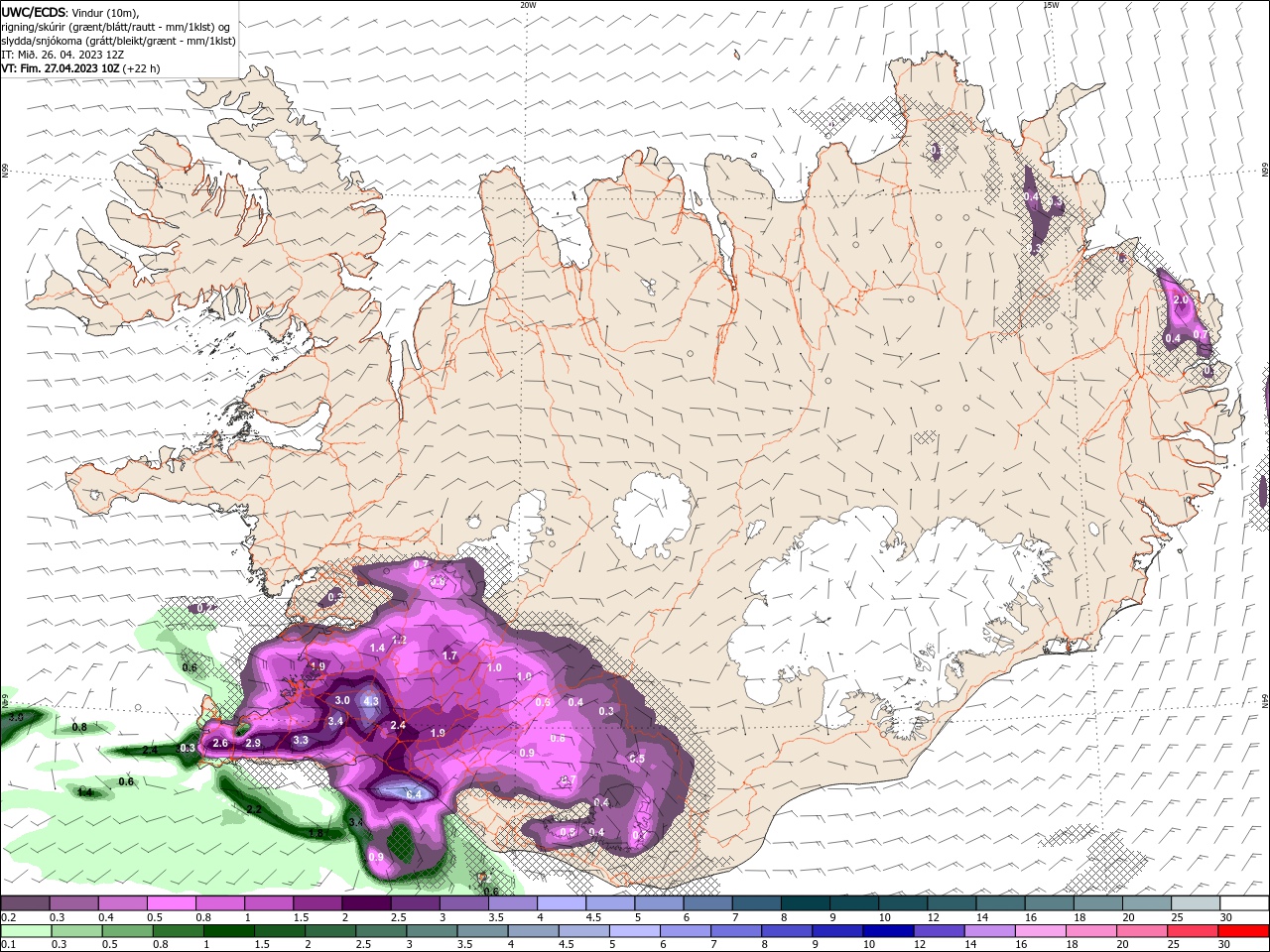Click the dark mauve 0.2 snow swatch
This screenshot has width=1270, height=952.
[25, 903]
